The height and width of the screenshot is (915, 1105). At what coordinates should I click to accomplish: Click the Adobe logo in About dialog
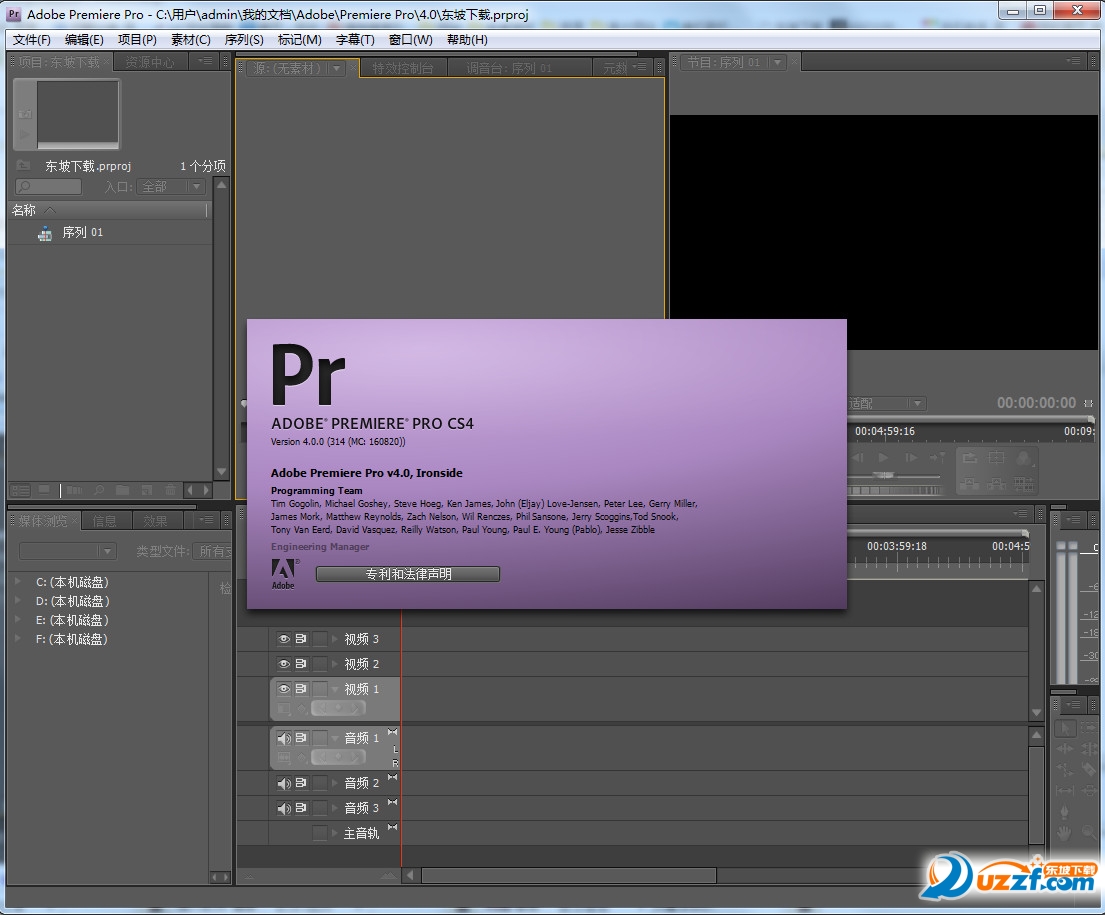click(x=283, y=573)
